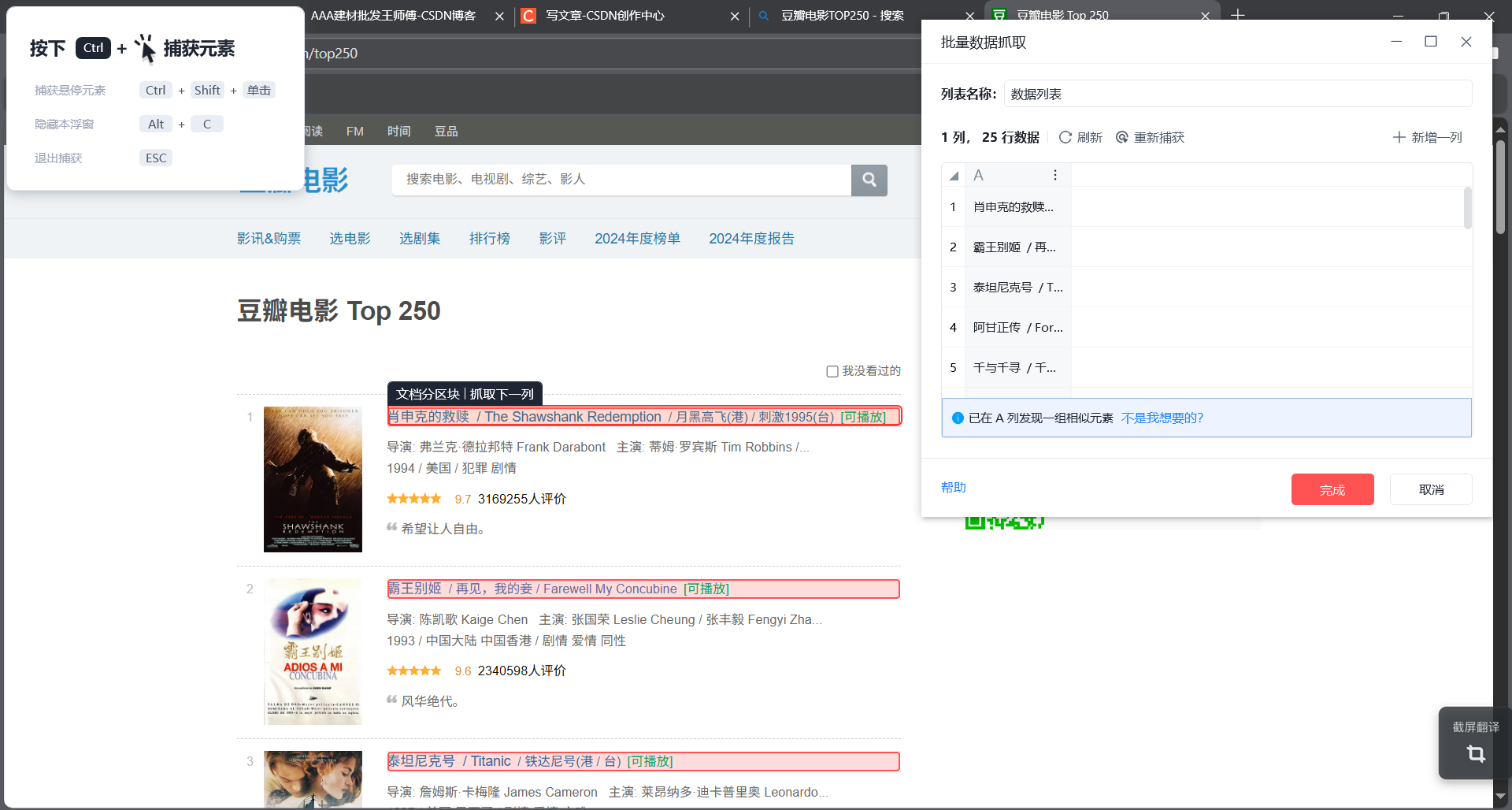Click [可播放] next to 肖申克的救赎
Screen dimensions: 1512x810
point(863,417)
